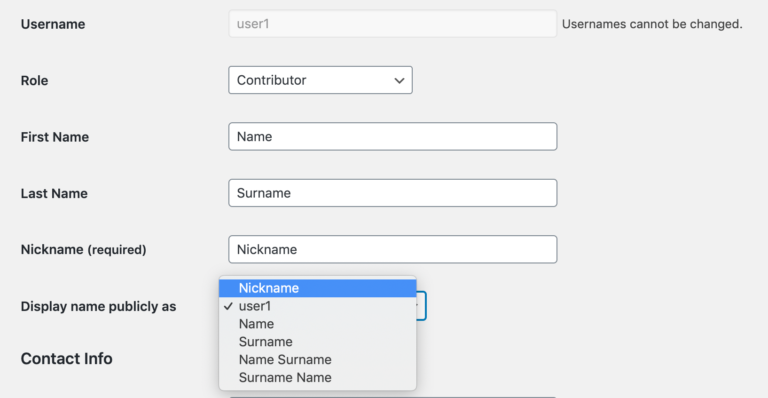The image size is (768, 398).
Task: Pick Name Surname in display name list
Action: (x=317, y=359)
